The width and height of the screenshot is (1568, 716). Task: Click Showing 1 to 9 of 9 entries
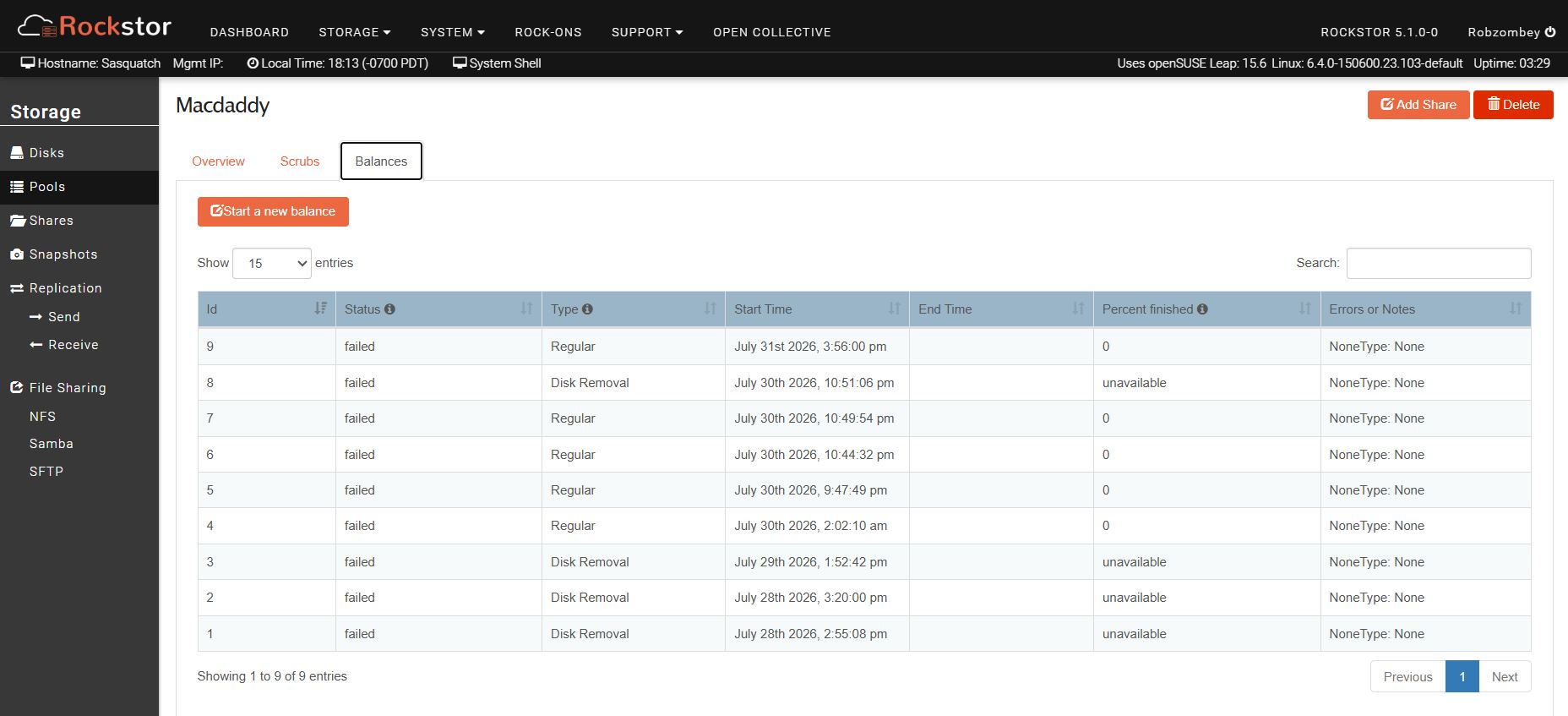[272, 676]
